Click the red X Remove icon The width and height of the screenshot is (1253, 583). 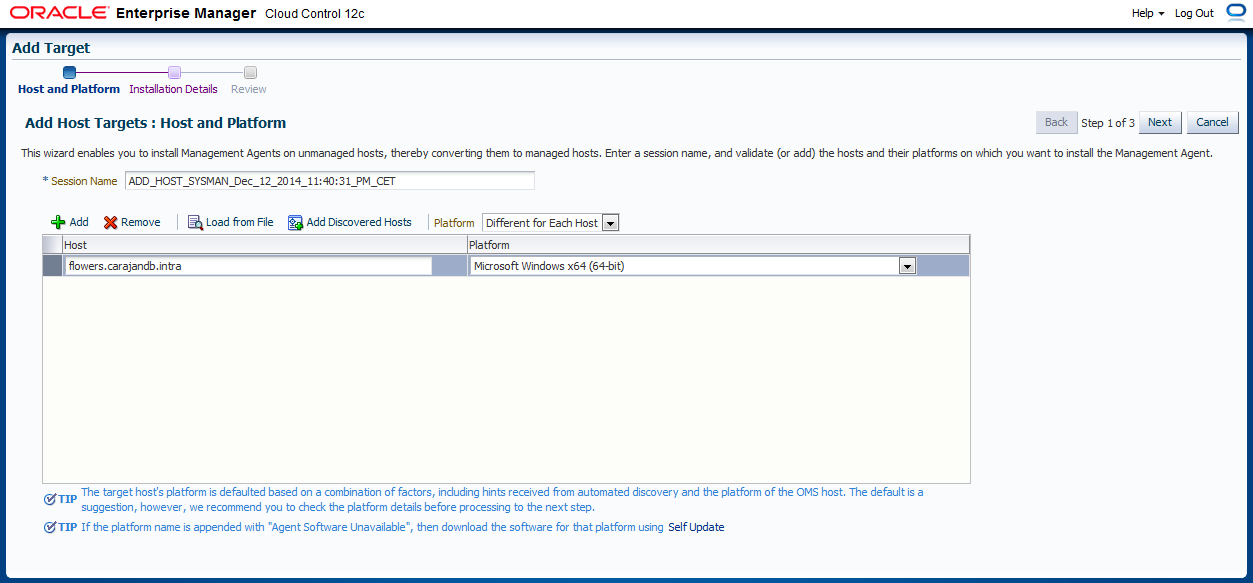[111, 223]
